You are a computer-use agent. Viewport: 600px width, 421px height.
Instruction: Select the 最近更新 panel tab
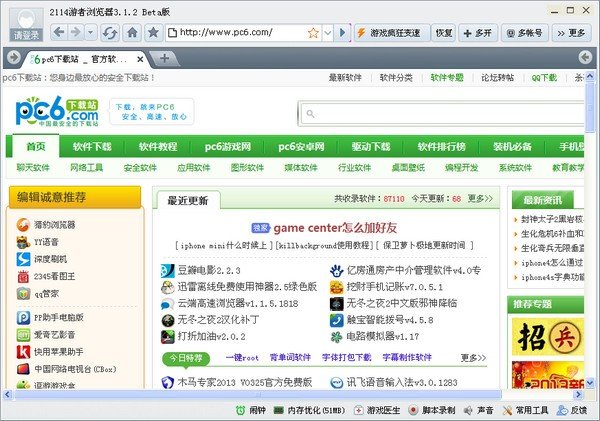(x=188, y=200)
